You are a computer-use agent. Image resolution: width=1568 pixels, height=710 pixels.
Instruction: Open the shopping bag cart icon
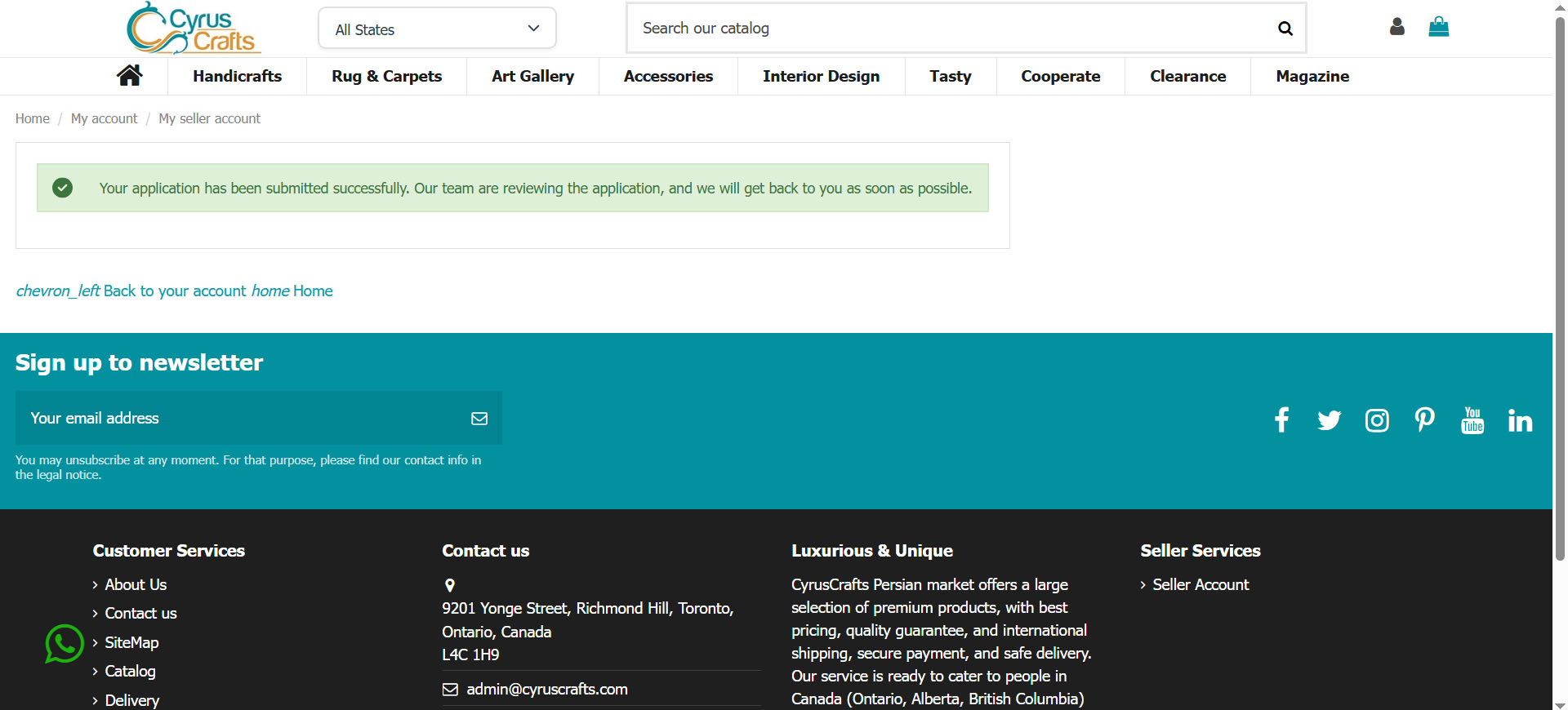pyautogui.click(x=1438, y=27)
